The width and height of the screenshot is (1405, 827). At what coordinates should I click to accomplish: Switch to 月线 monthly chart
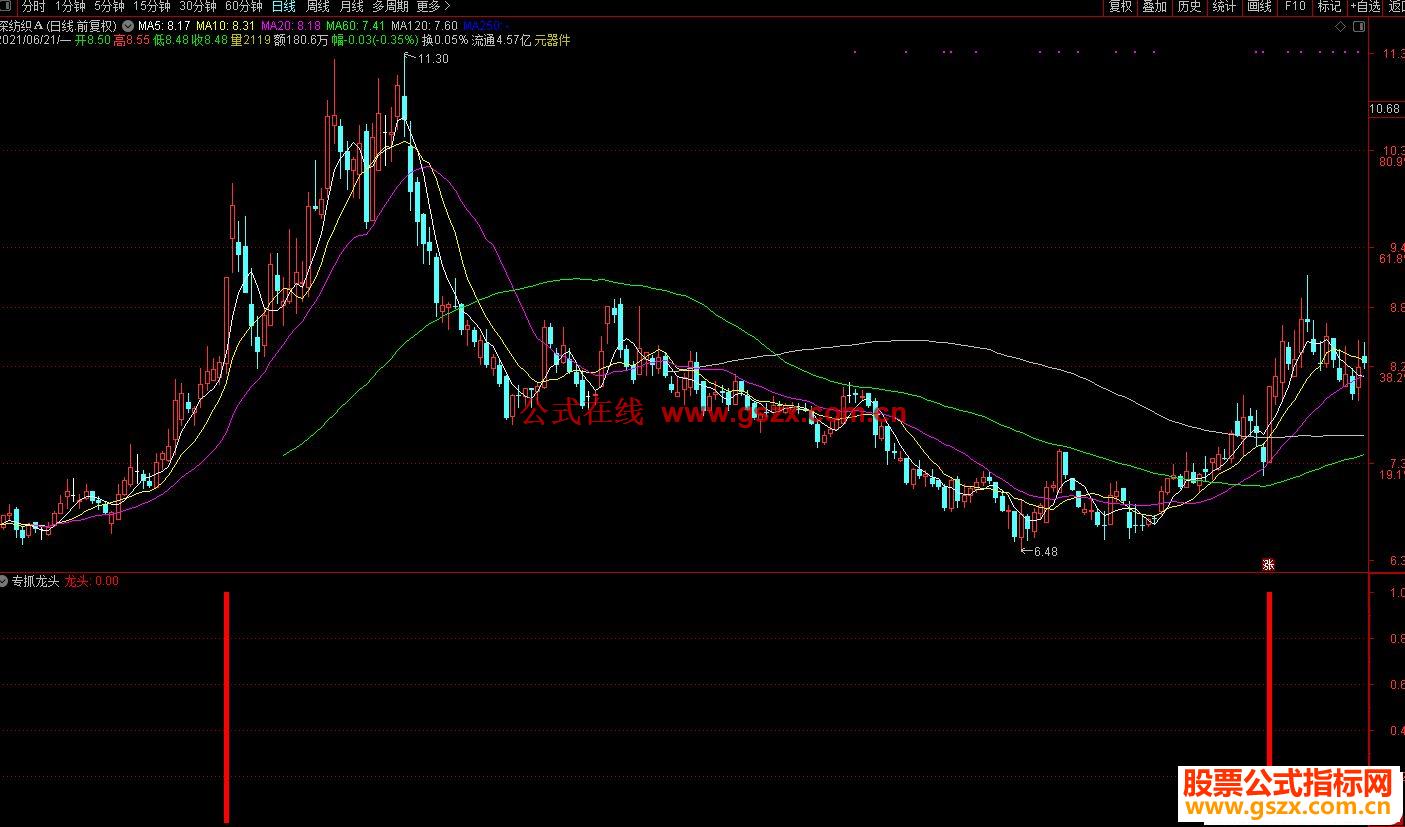coord(351,6)
